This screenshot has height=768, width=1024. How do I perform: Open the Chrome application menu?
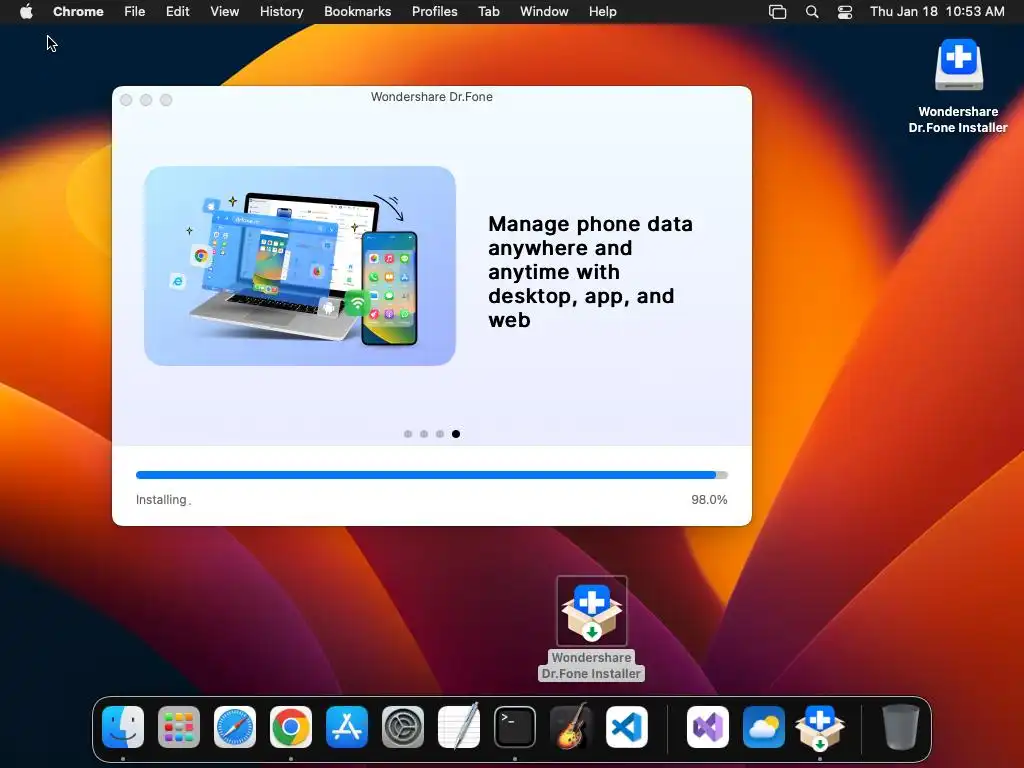[x=78, y=12]
